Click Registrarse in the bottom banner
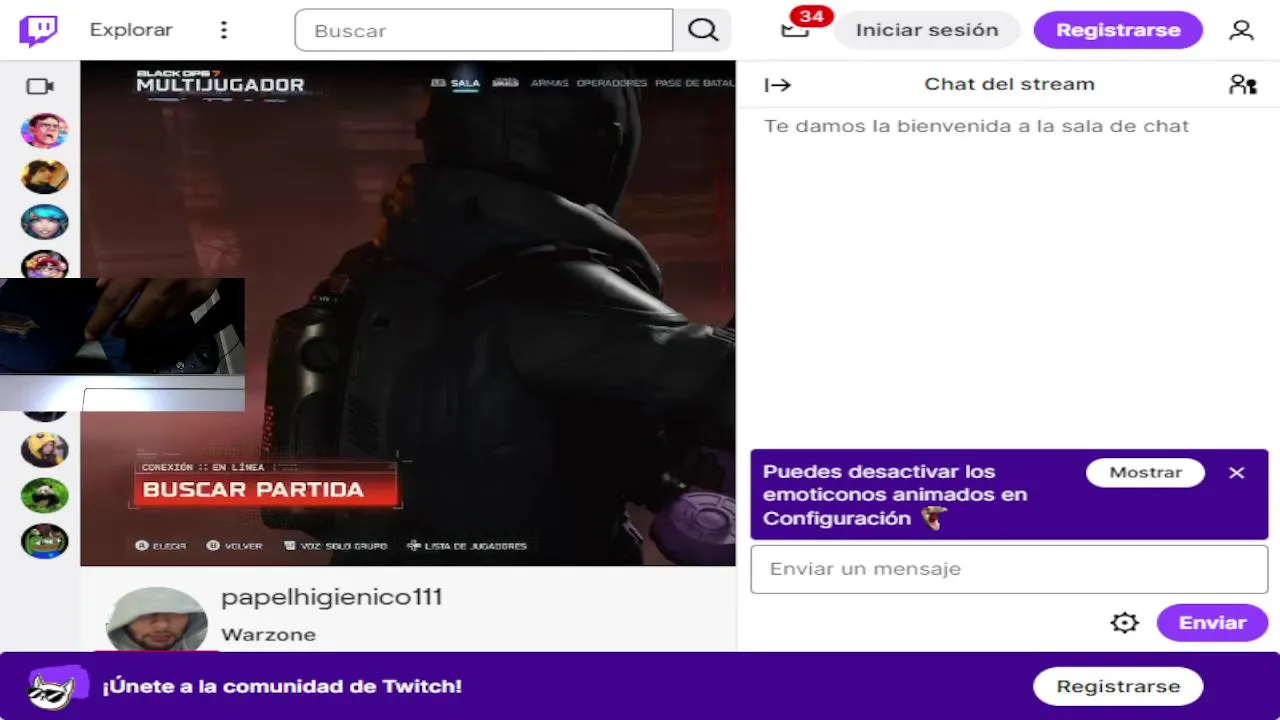1280x720 pixels. tap(1118, 686)
